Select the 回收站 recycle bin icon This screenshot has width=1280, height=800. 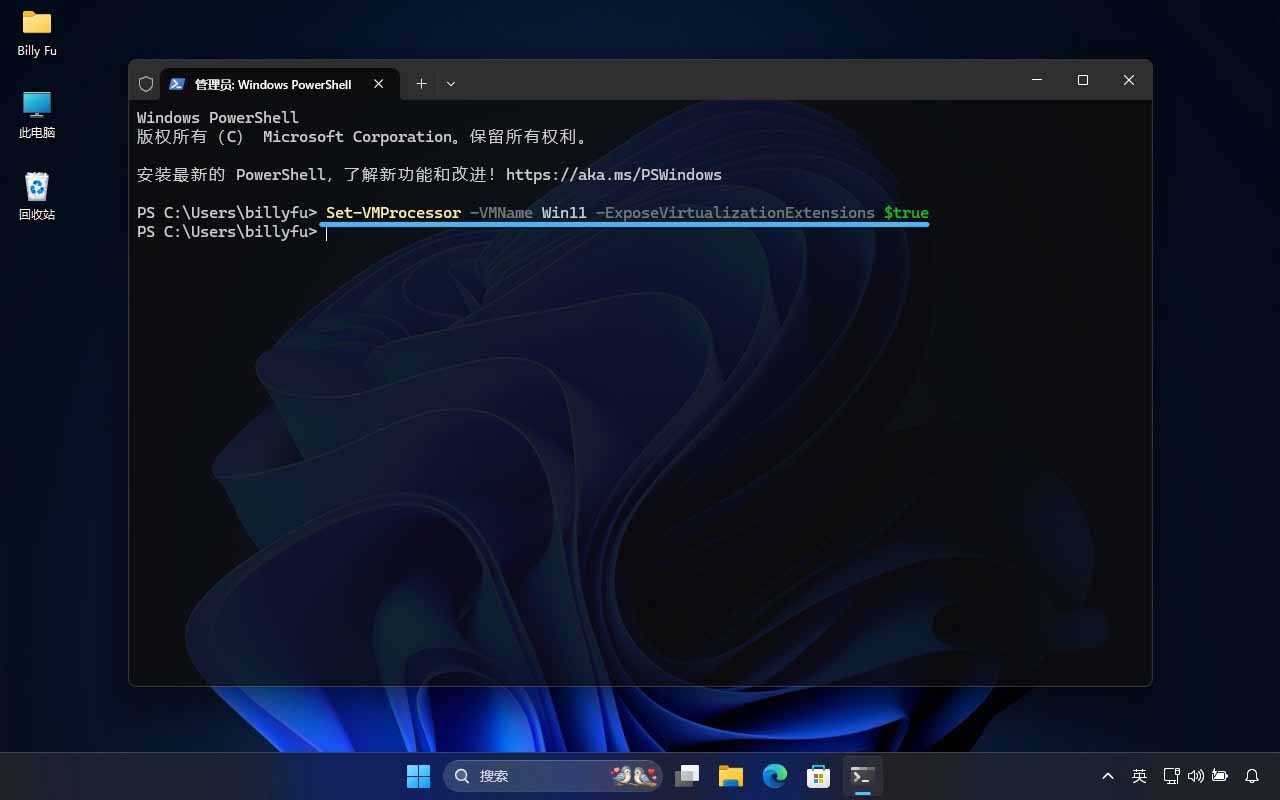(37, 197)
